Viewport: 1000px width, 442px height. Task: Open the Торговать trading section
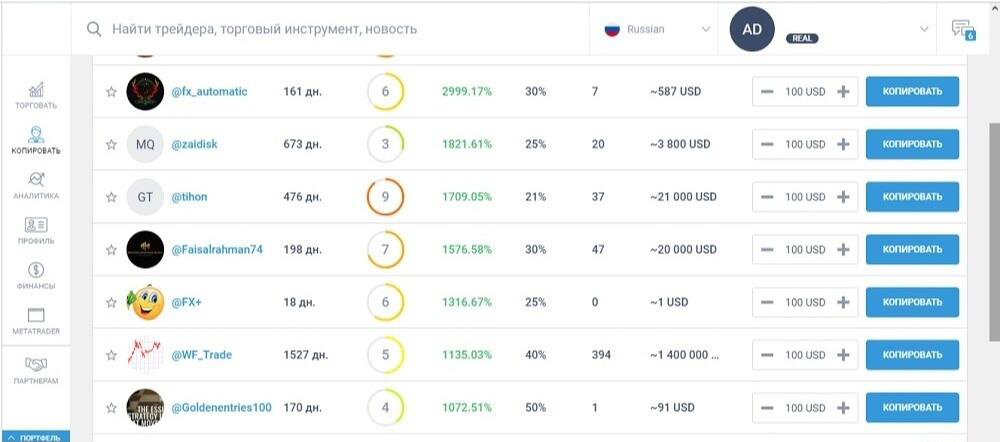[x=36, y=95]
